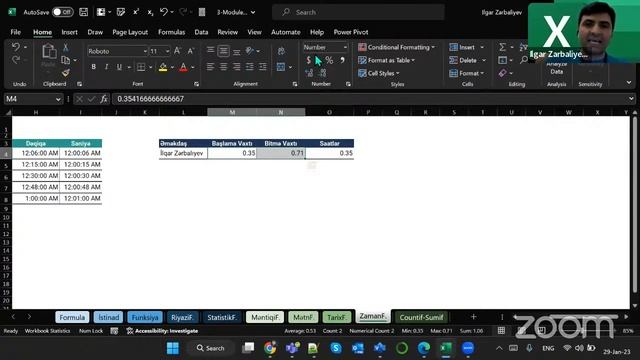Open the Name Box dropdown for M4

pos(58,99)
